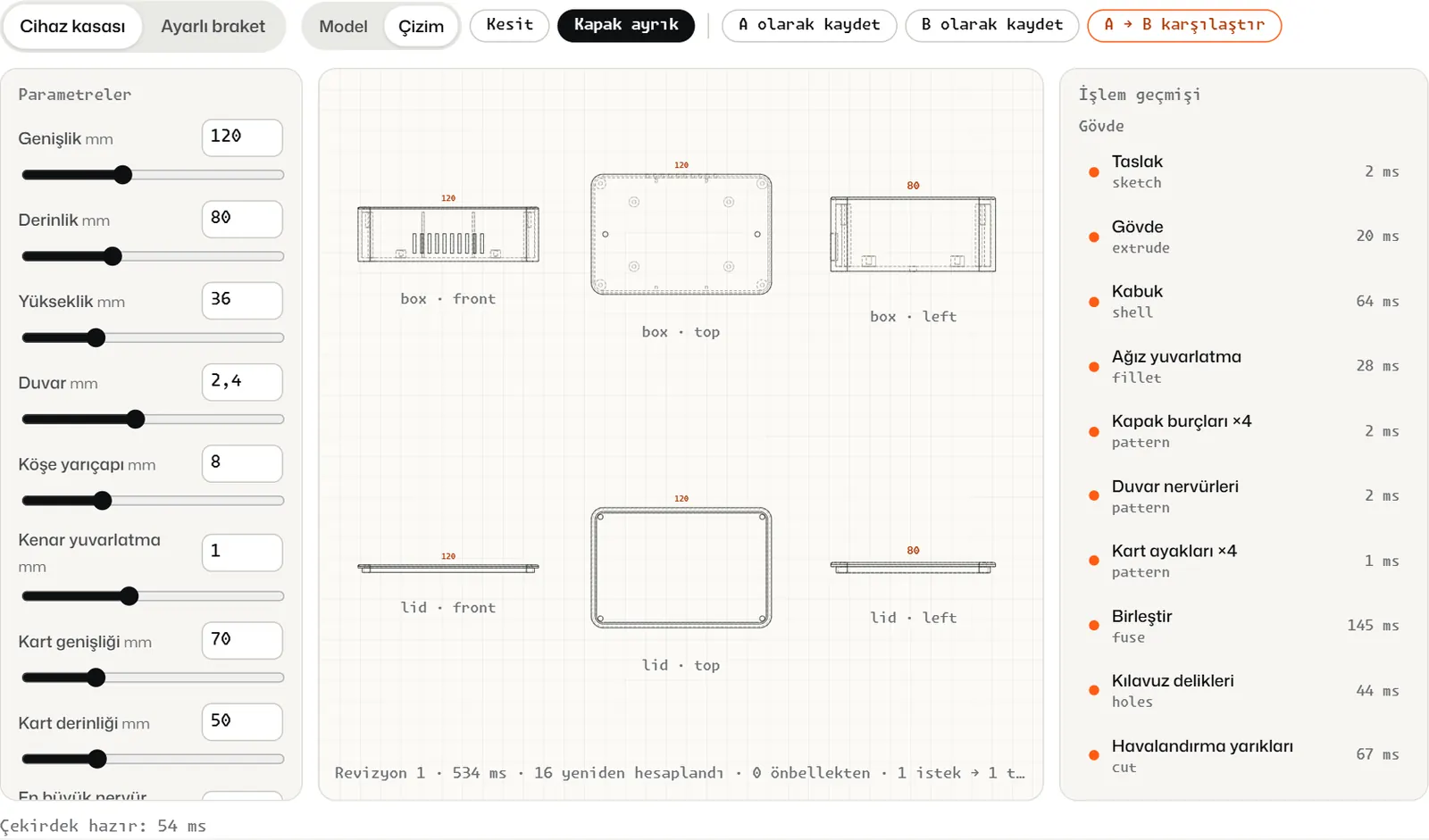Toggle the Kapak ayrık option
The height and width of the screenshot is (840, 1429).
coord(626,25)
